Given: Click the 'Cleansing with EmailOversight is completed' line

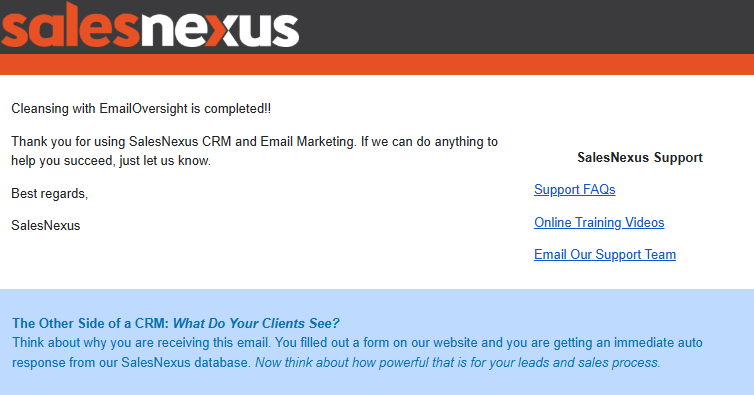Looking at the screenshot, I should (141, 109).
